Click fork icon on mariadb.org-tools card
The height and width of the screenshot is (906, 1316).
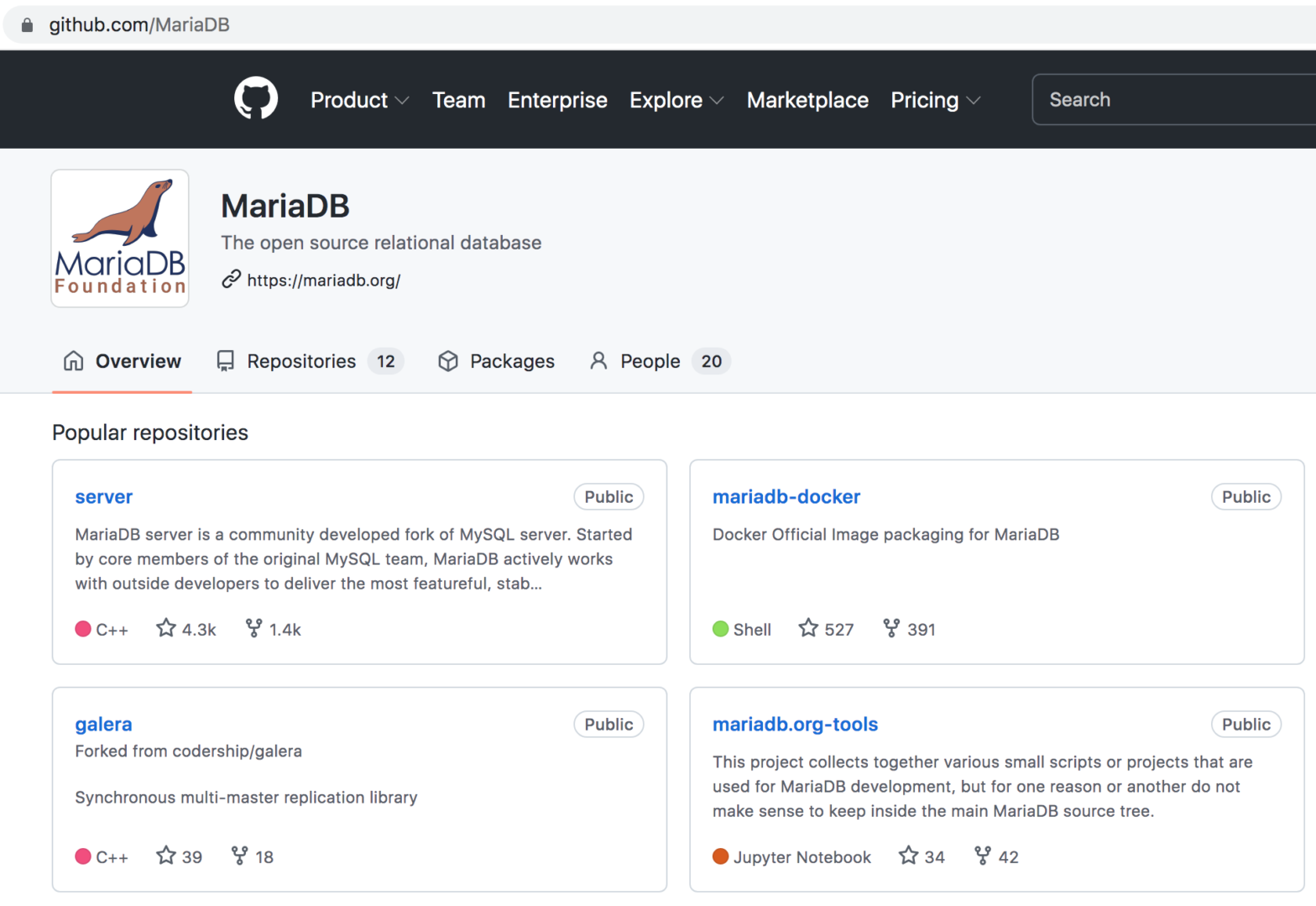(x=983, y=856)
